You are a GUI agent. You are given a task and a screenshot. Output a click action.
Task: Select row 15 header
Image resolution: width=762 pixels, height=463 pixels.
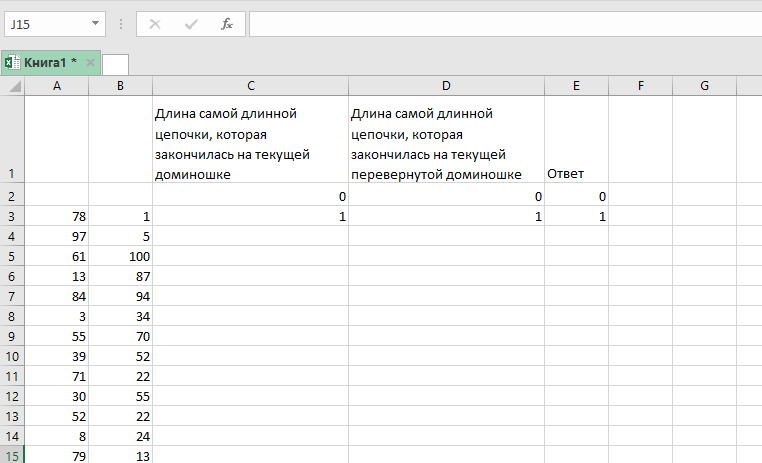[11, 457]
